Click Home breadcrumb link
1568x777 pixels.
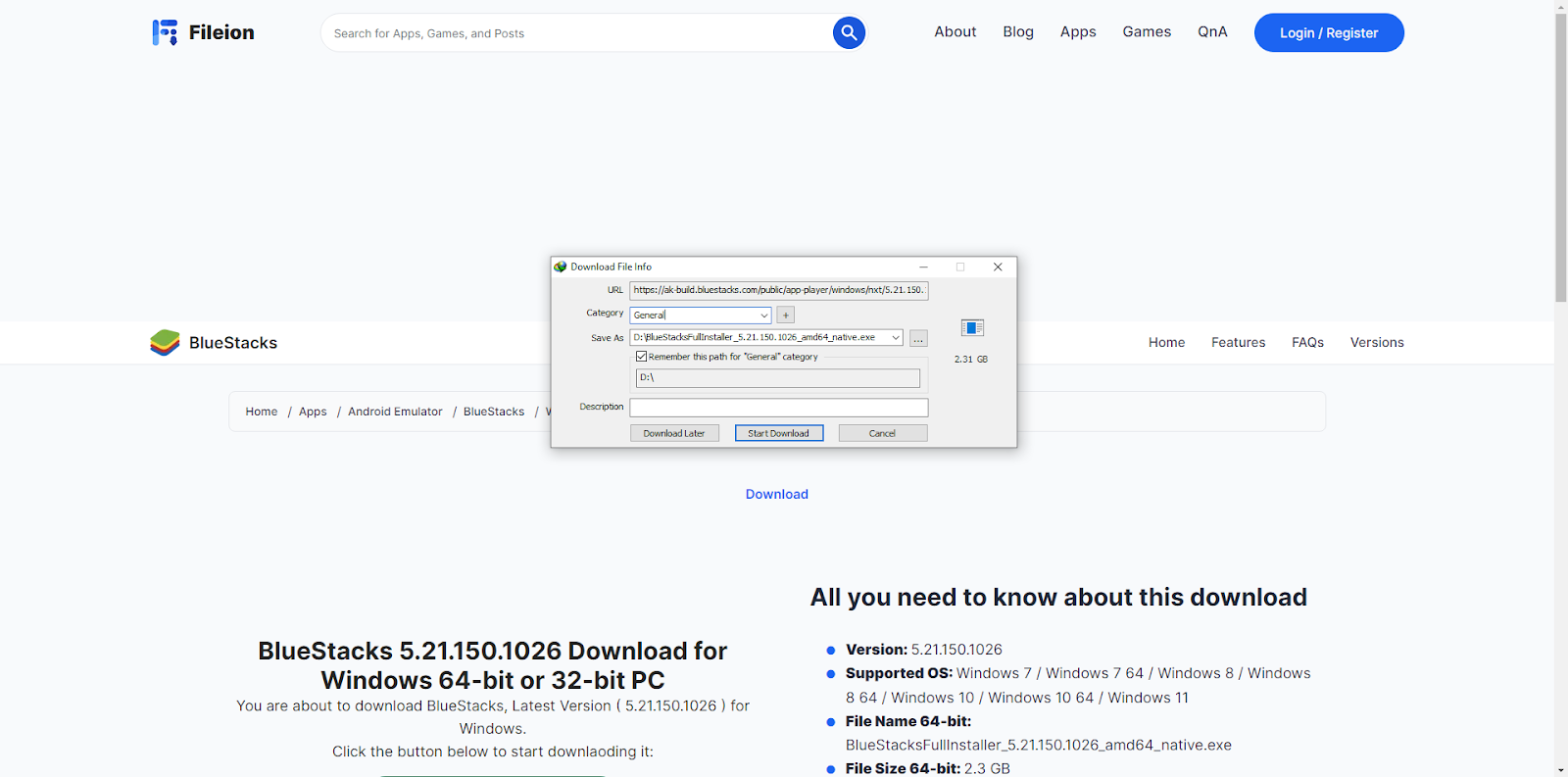pos(262,412)
